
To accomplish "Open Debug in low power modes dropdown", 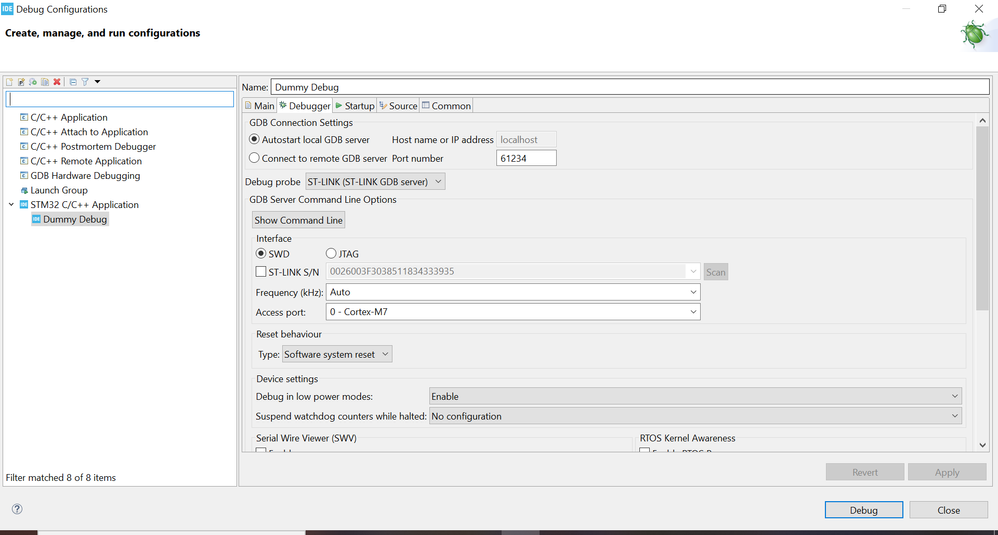I will coord(695,396).
